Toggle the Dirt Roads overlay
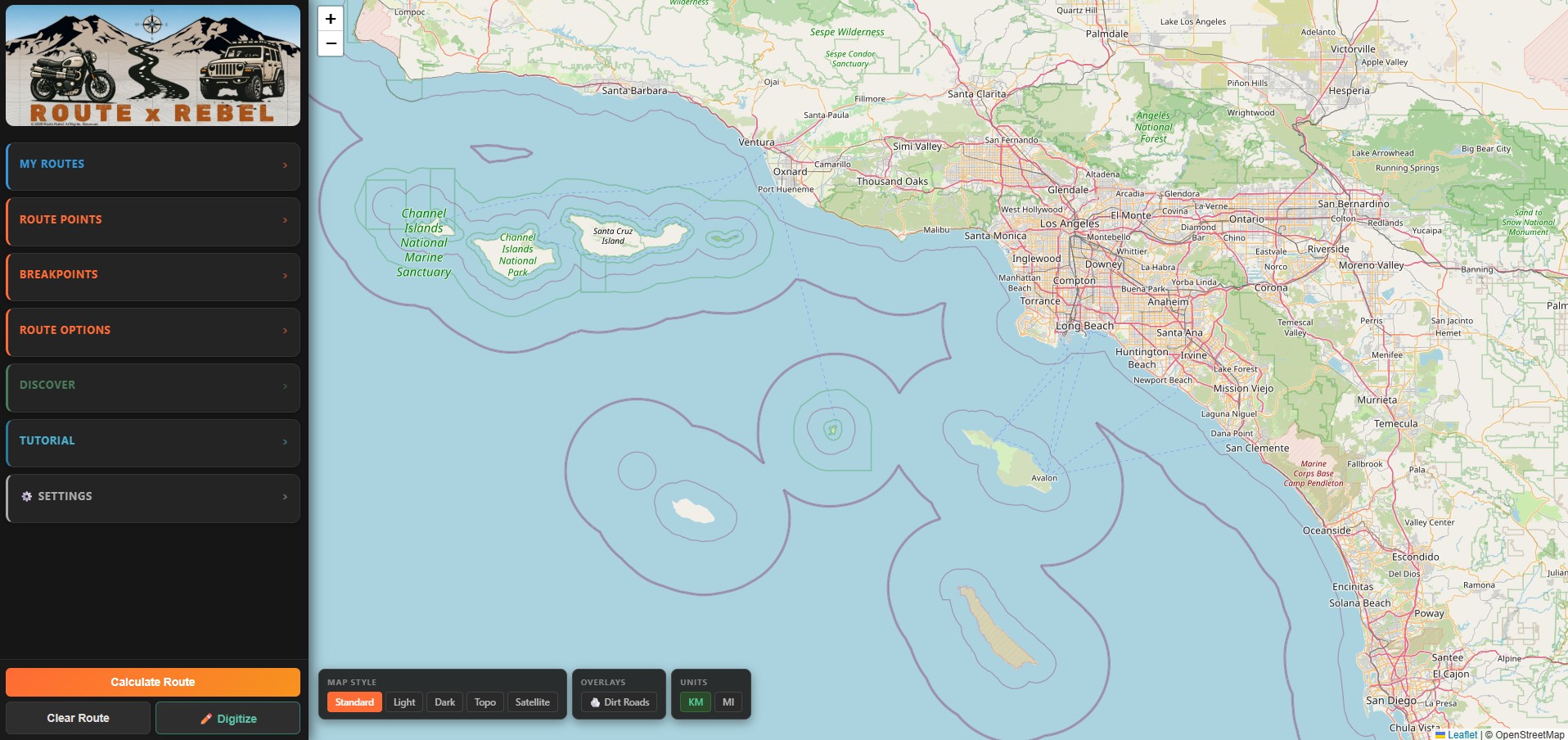Image resolution: width=1568 pixels, height=740 pixels. pos(619,702)
